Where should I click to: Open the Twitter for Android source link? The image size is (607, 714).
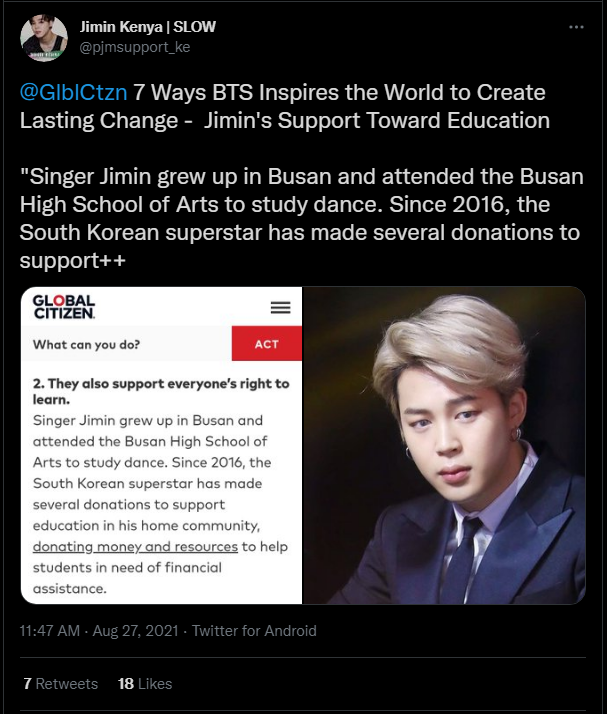click(x=254, y=631)
